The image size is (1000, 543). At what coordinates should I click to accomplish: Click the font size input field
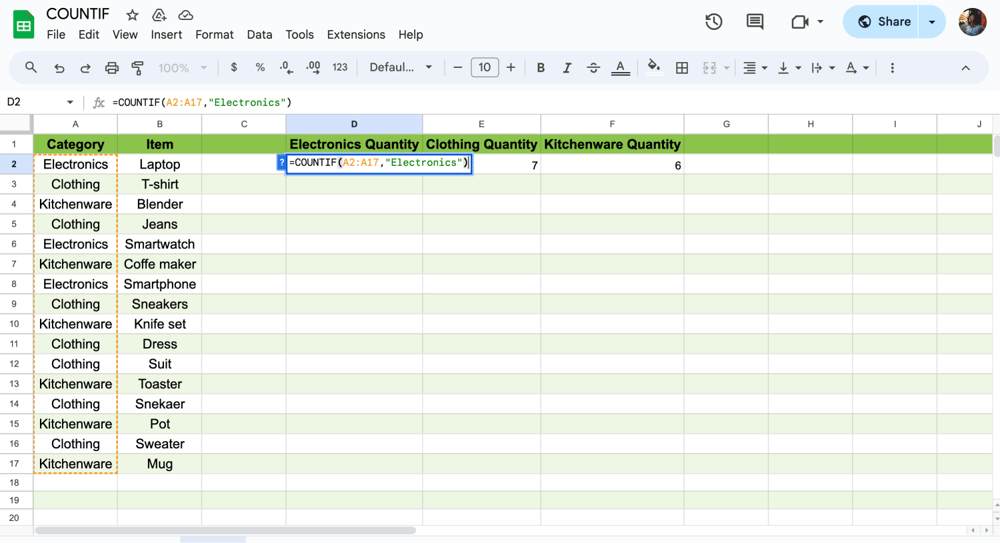click(484, 68)
